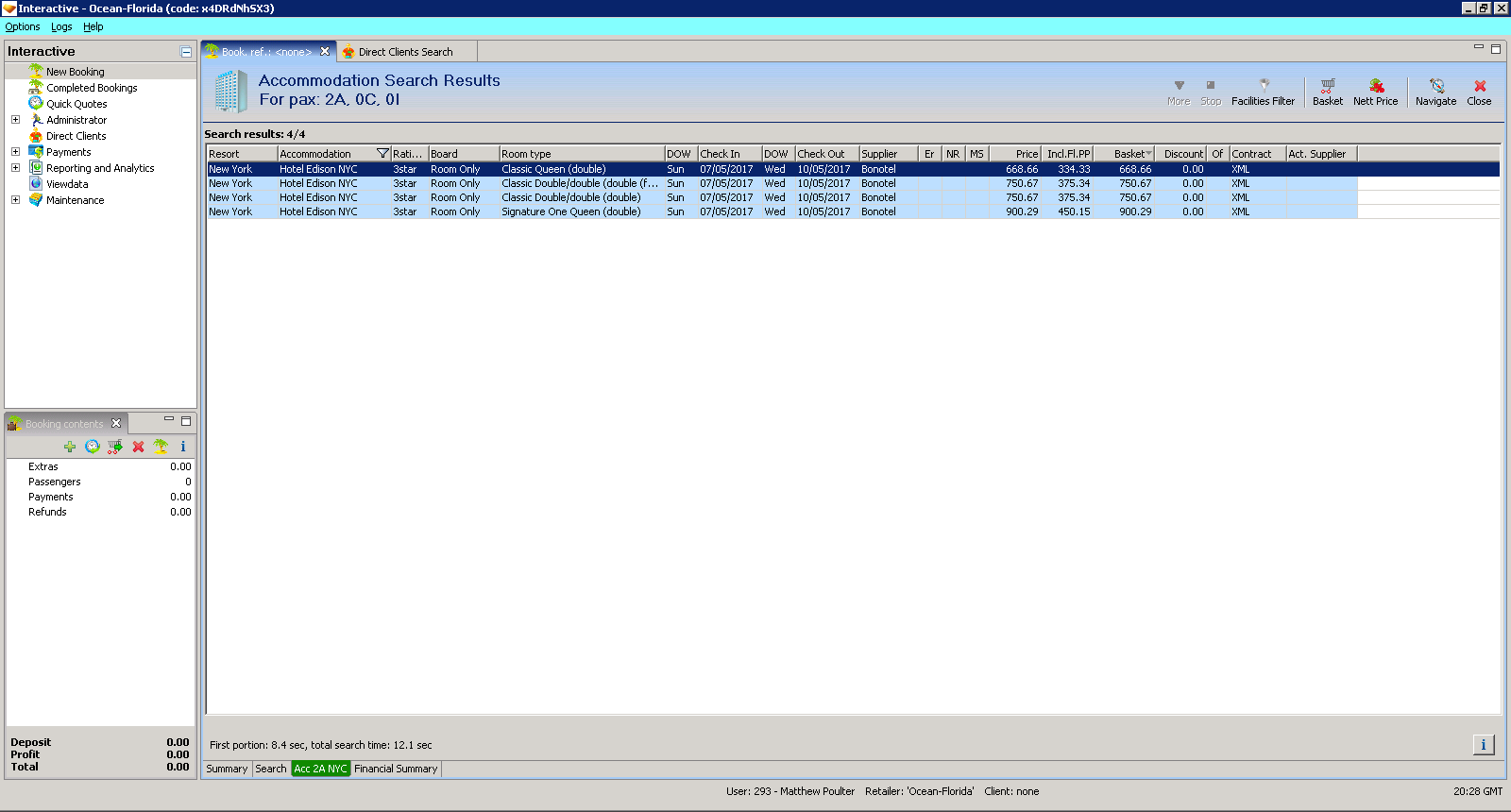This screenshot has width=1511, height=812.
Task: Click blue info icon in Booking contents toolbar
Action: click(x=183, y=447)
